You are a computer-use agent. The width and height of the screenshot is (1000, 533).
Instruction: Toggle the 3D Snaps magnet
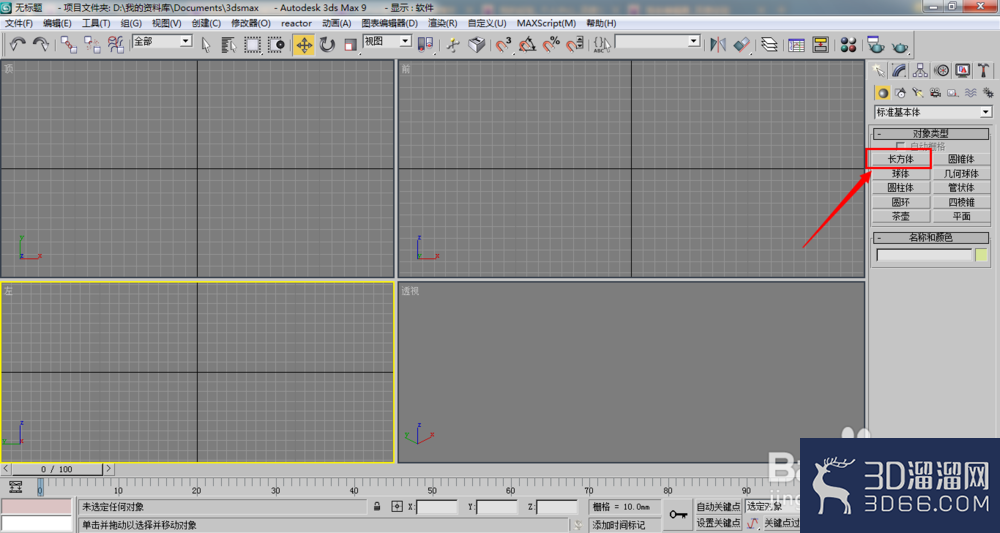click(x=504, y=45)
